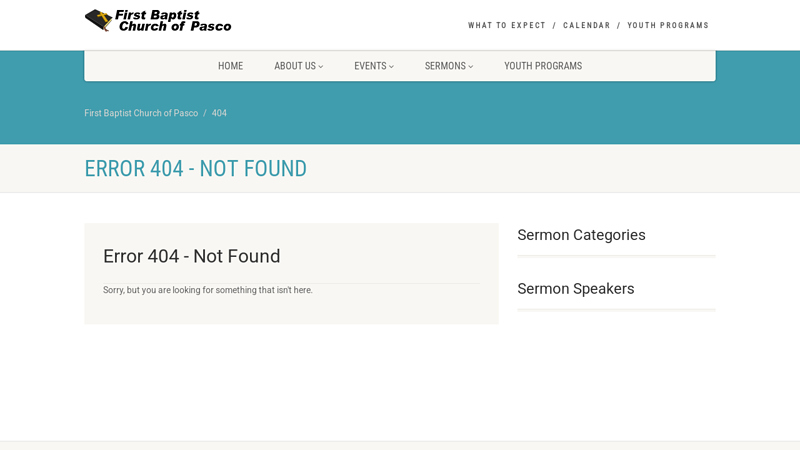Viewport: 800px width, 450px height.
Task: Click the Sermon Speakers sidebar heading
Action: point(575,289)
